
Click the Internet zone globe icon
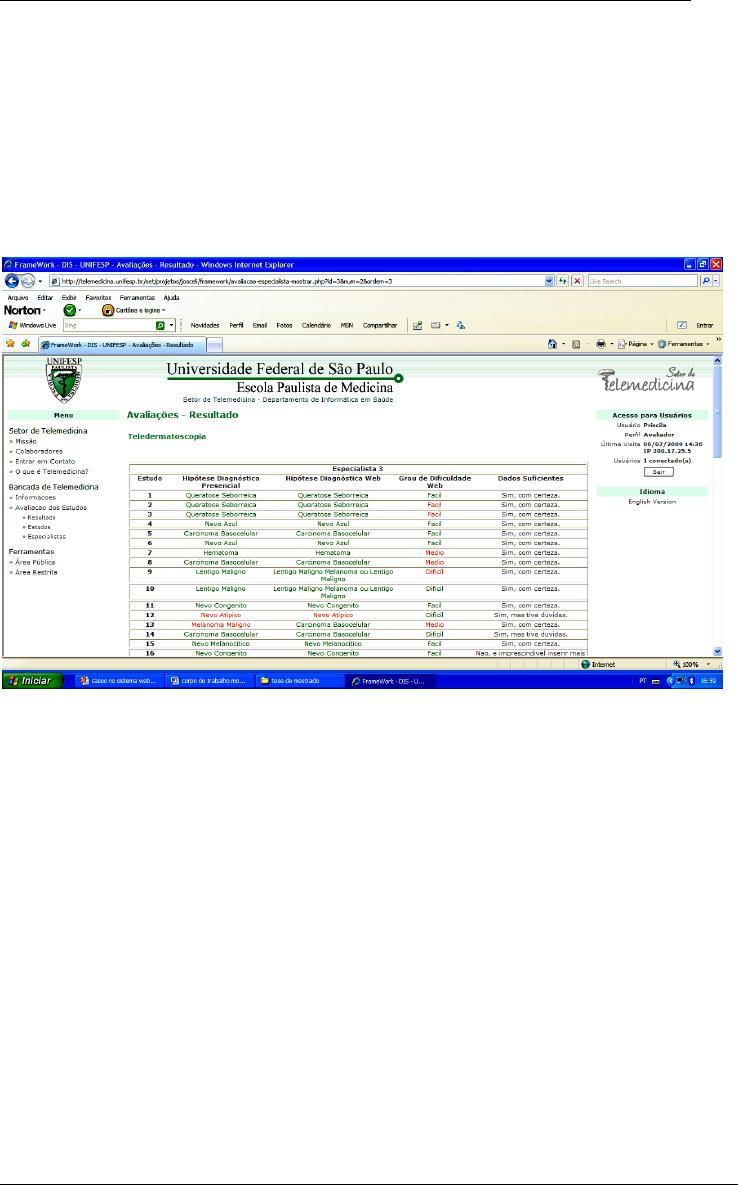tap(585, 664)
